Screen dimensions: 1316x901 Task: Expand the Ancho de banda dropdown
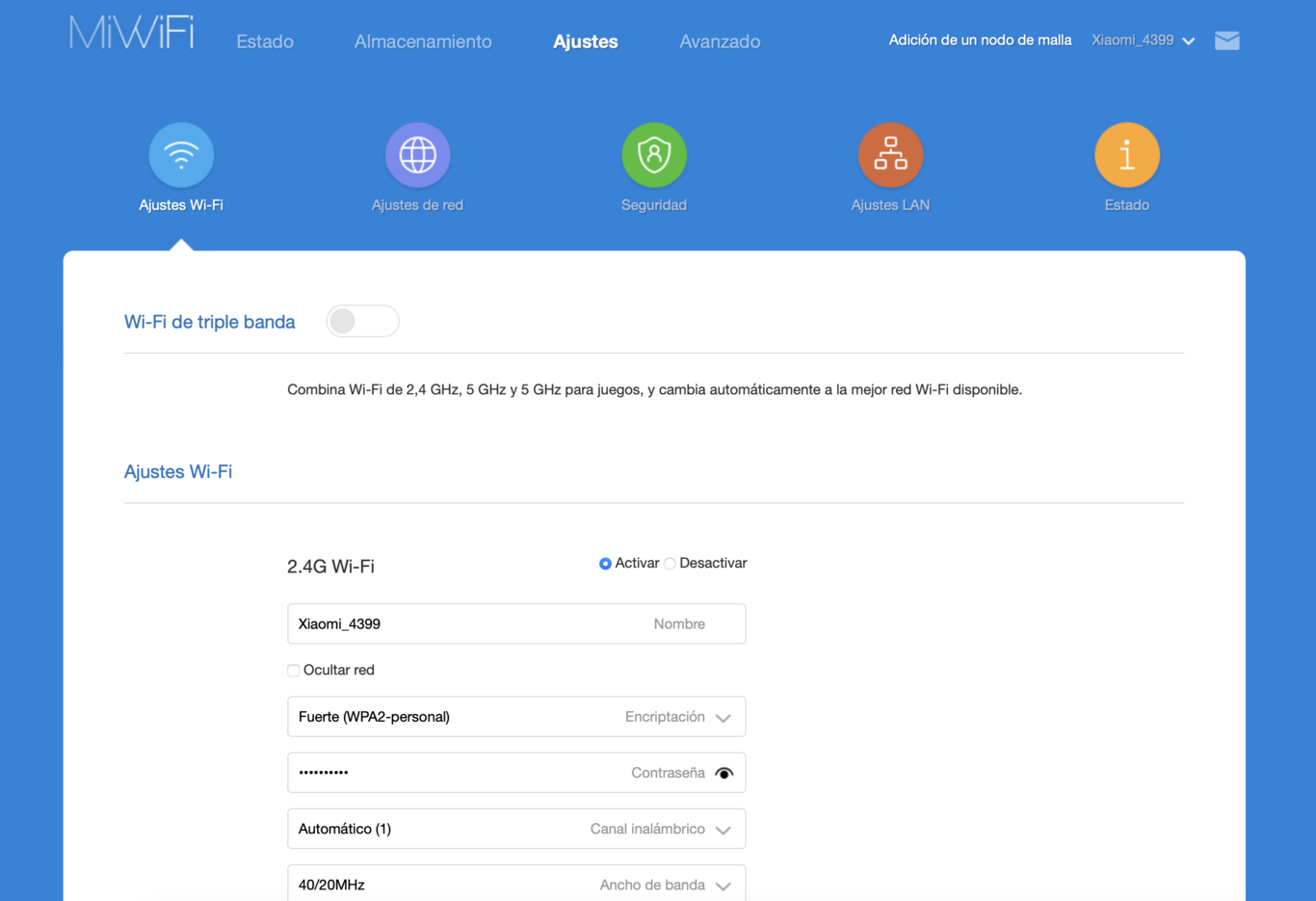point(723,885)
